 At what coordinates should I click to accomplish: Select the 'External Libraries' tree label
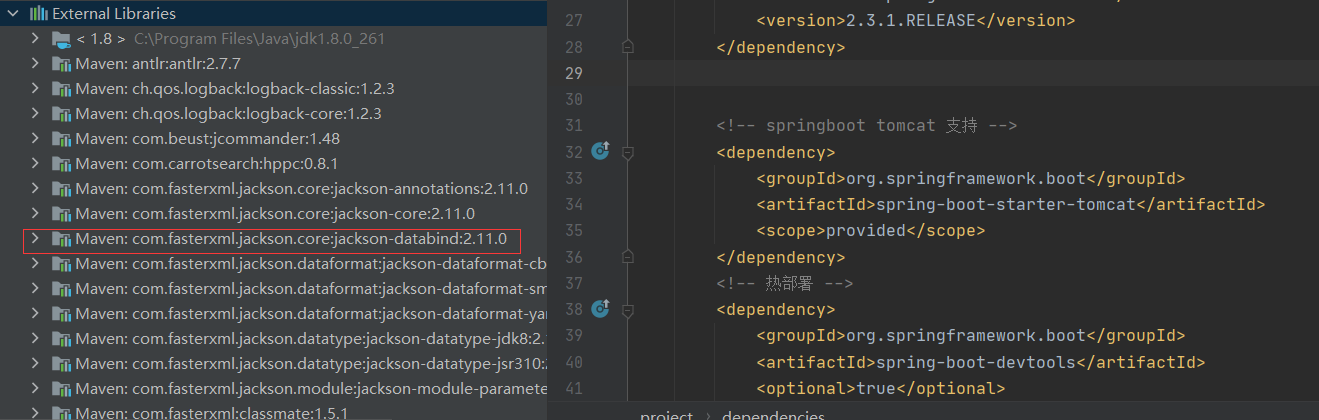(113, 14)
